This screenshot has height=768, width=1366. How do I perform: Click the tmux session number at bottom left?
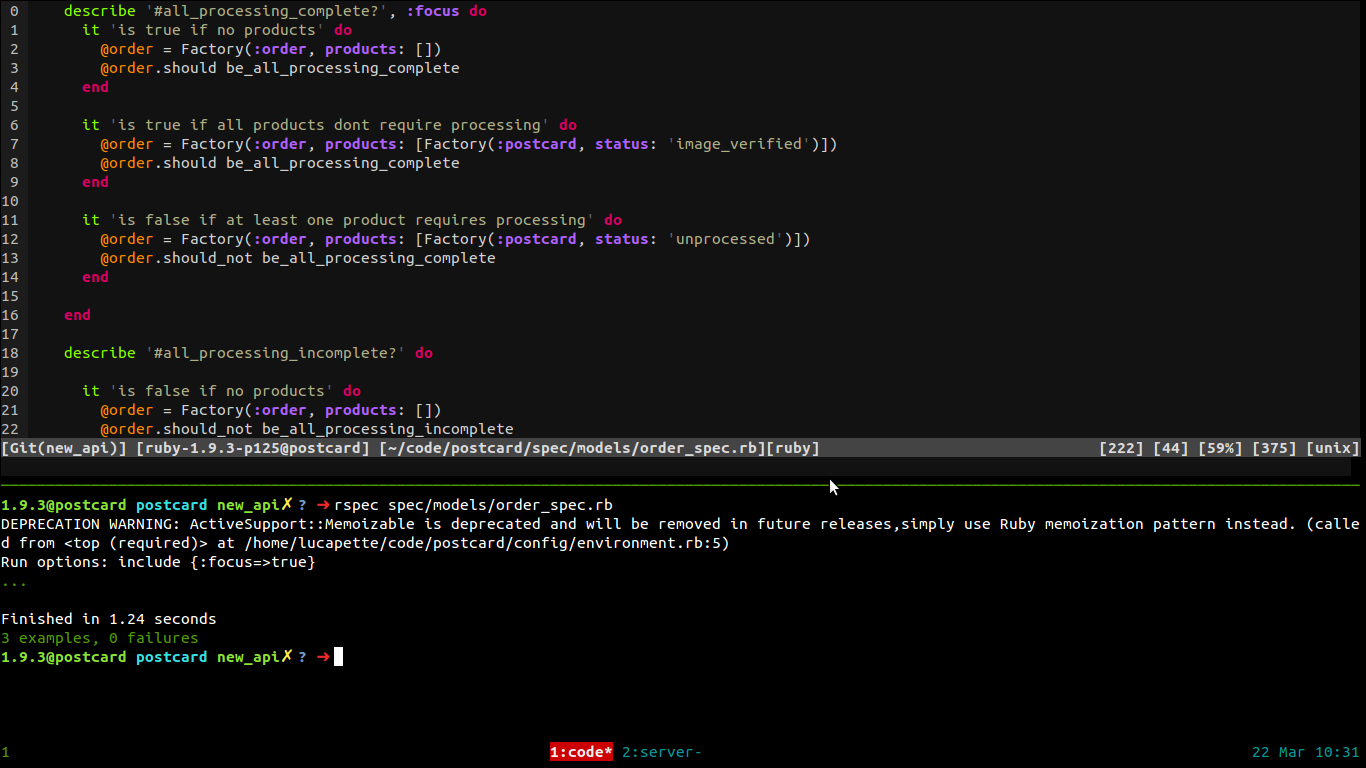[x=5, y=752]
